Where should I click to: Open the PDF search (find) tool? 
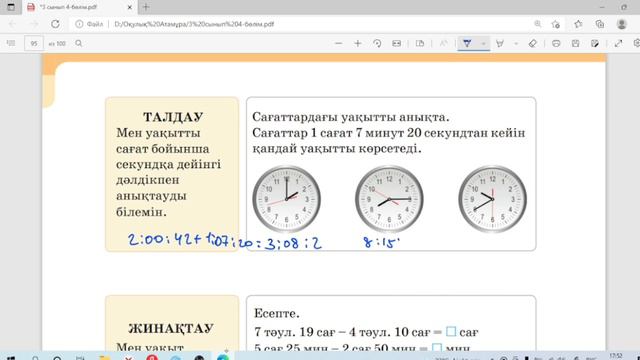79,43
